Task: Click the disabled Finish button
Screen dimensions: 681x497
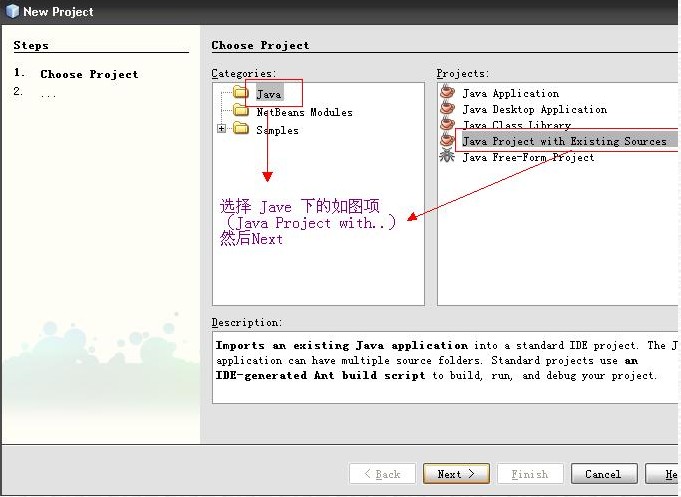Action: pyautogui.click(x=530, y=474)
